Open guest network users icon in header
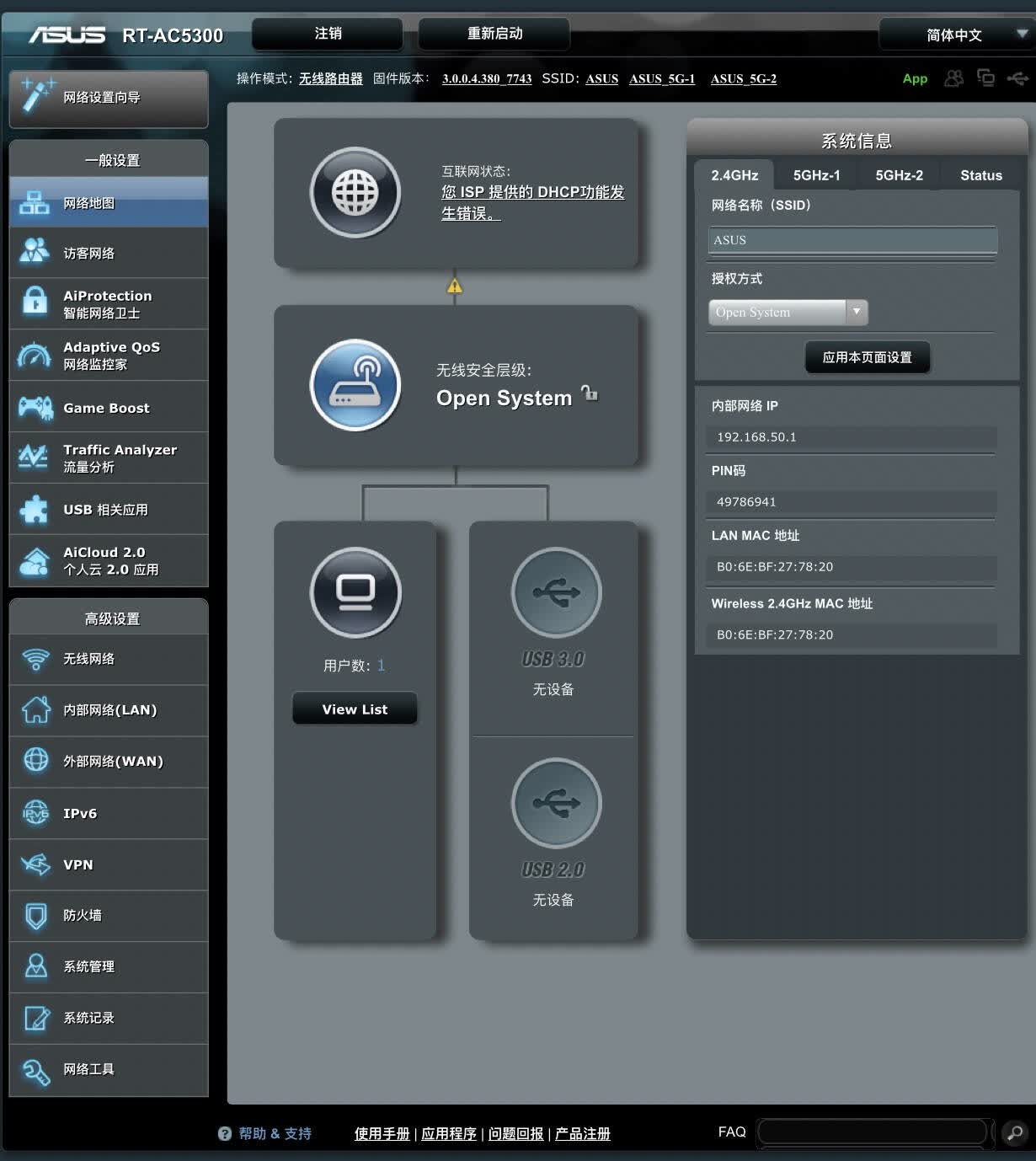Viewport: 1036px width, 1161px height. pyautogui.click(x=953, y=78)
